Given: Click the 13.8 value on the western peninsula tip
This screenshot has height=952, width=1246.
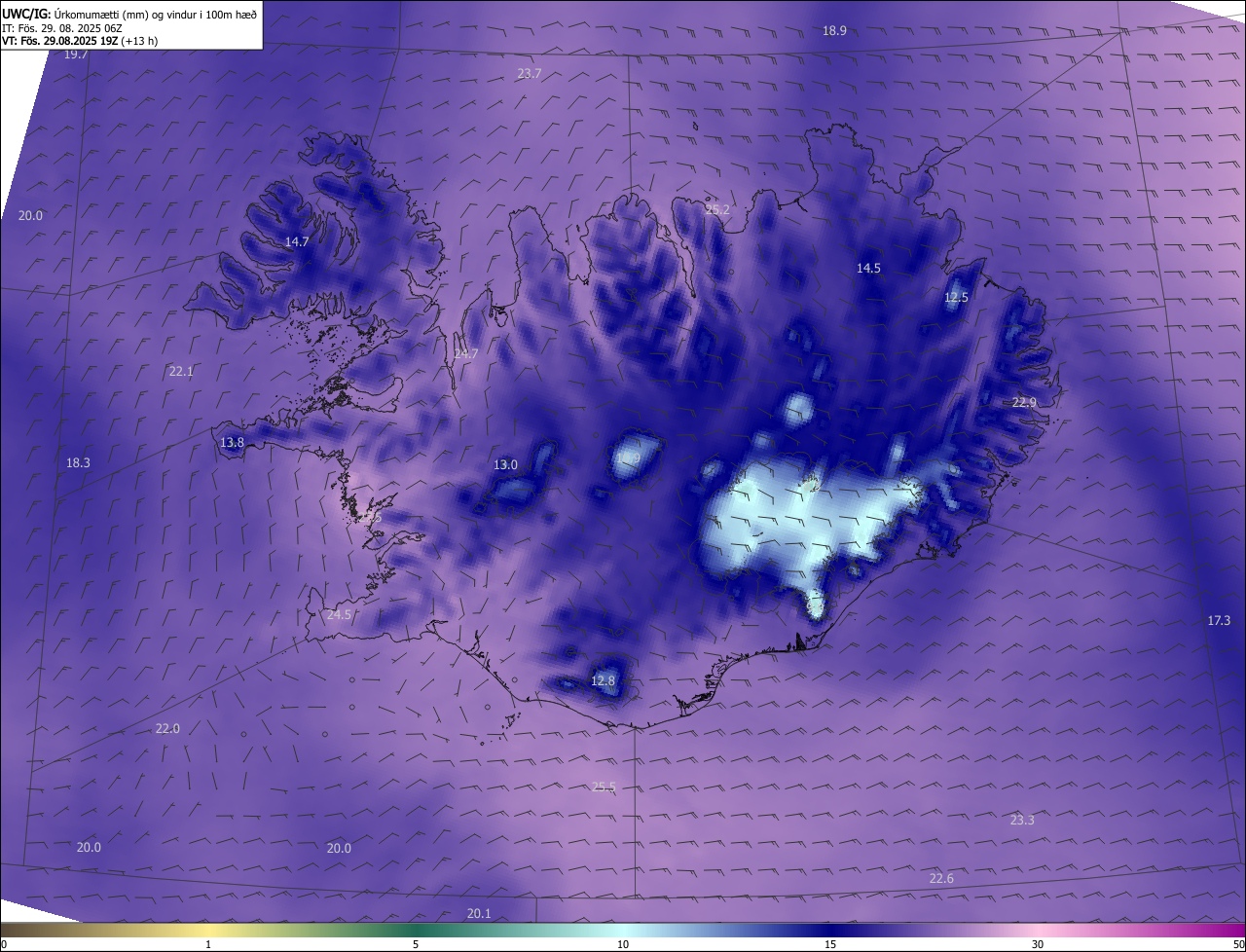Looking at the screenshot, I should pyautogui.click(x=232, y=442).
